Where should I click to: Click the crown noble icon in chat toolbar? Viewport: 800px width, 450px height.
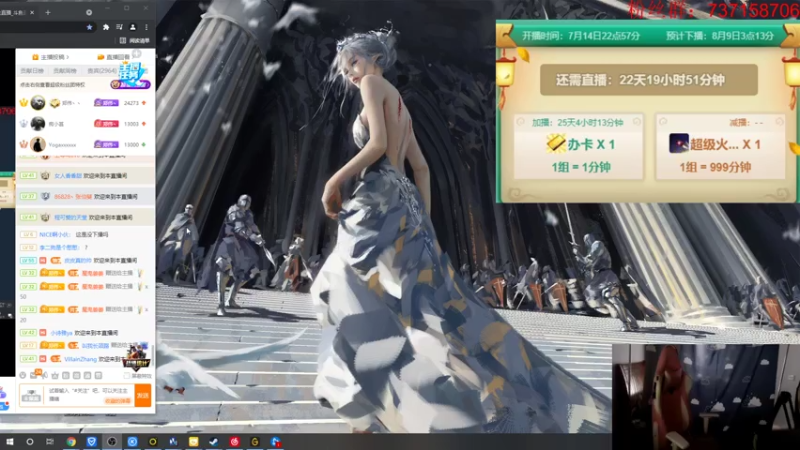55,375
